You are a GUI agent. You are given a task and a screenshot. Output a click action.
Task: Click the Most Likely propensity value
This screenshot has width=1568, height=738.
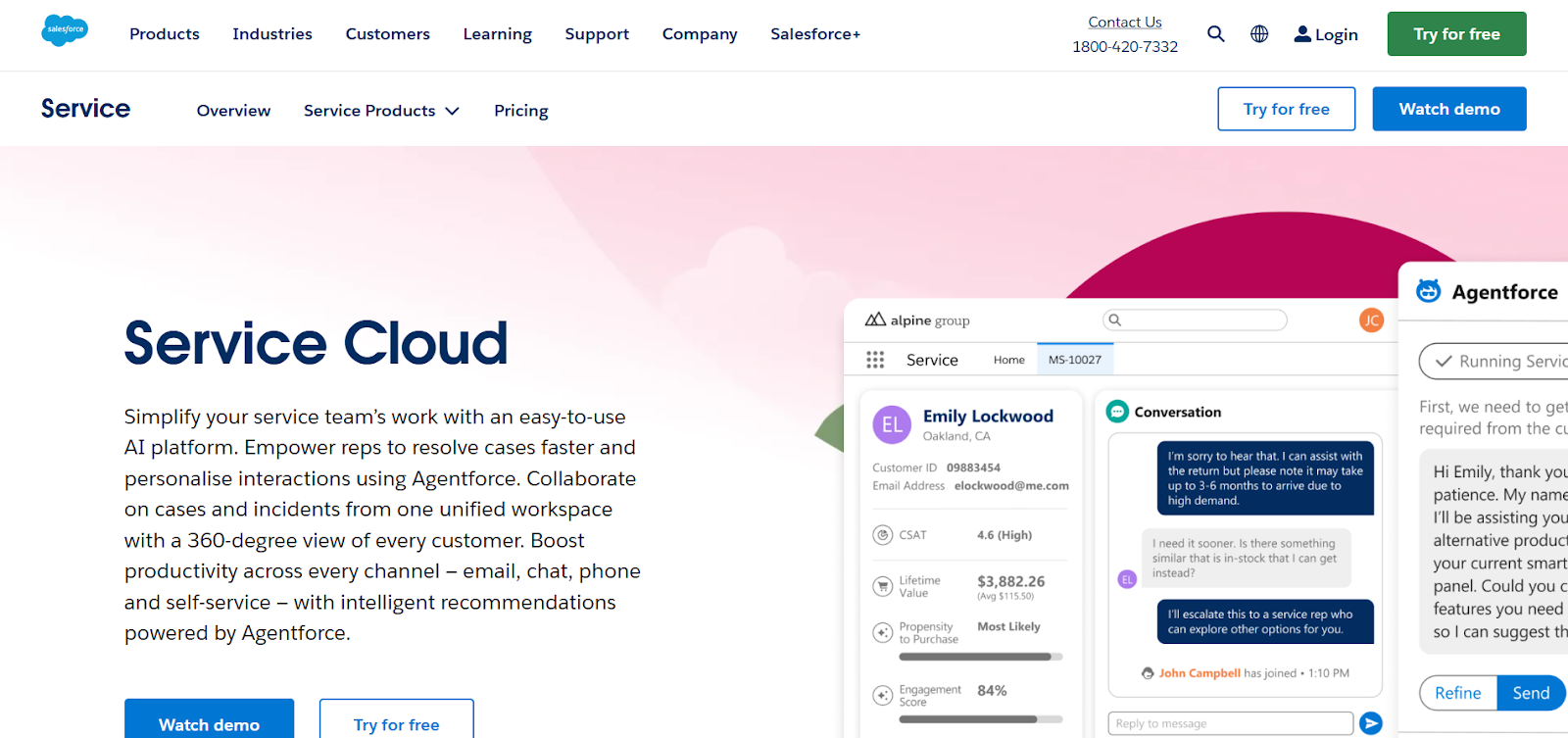click(1008, 626)
